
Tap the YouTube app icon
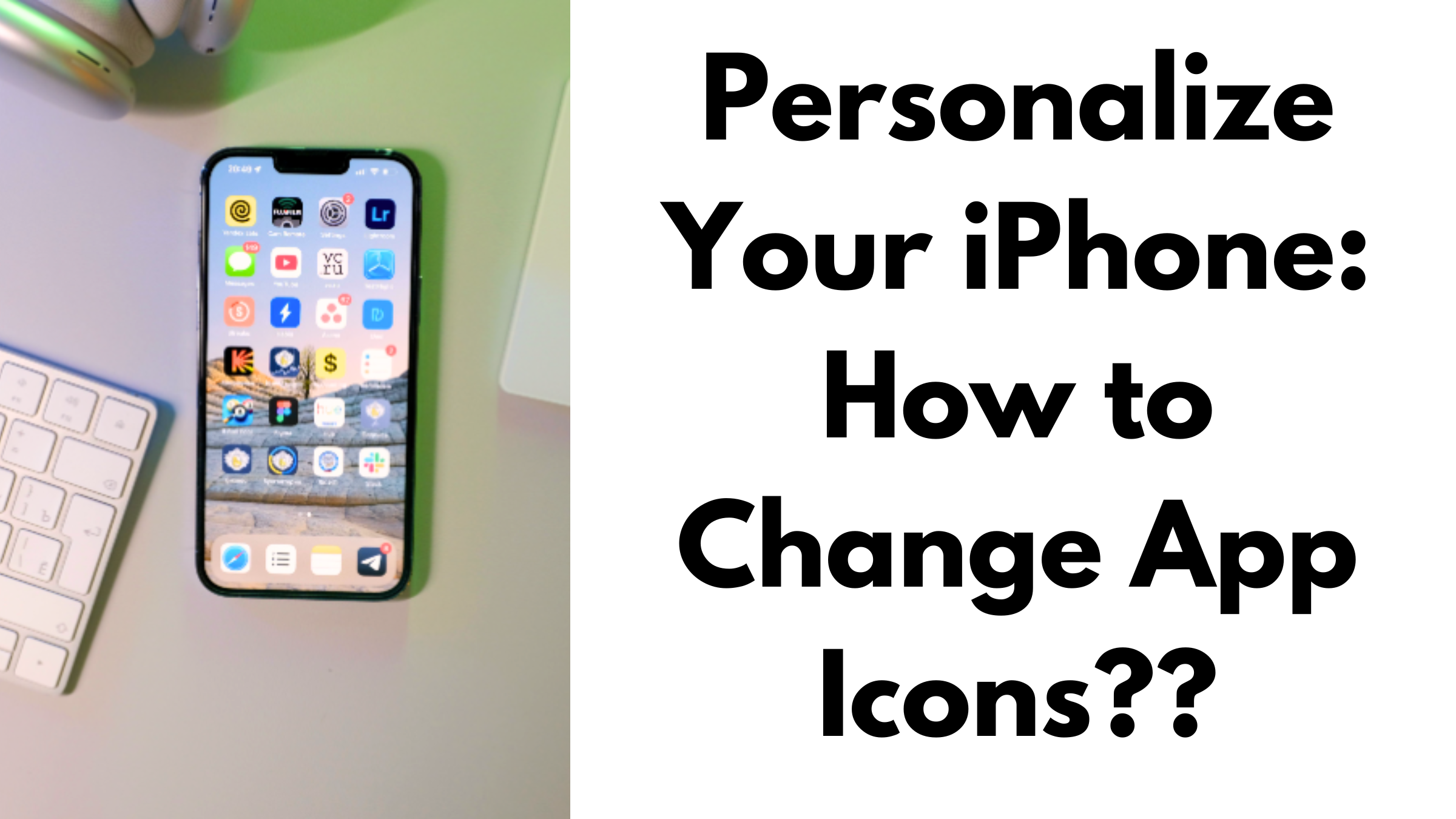(283, 263)
